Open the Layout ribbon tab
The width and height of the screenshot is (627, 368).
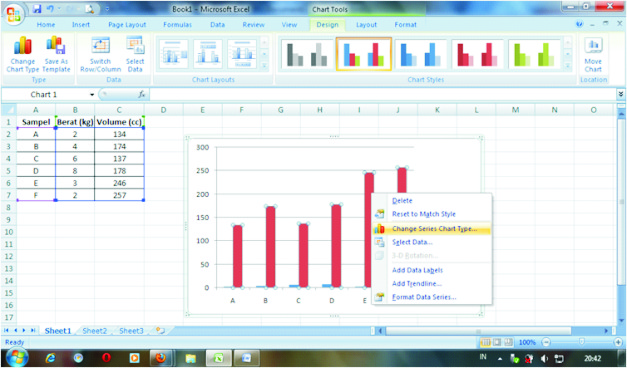(x=366, y=25)
